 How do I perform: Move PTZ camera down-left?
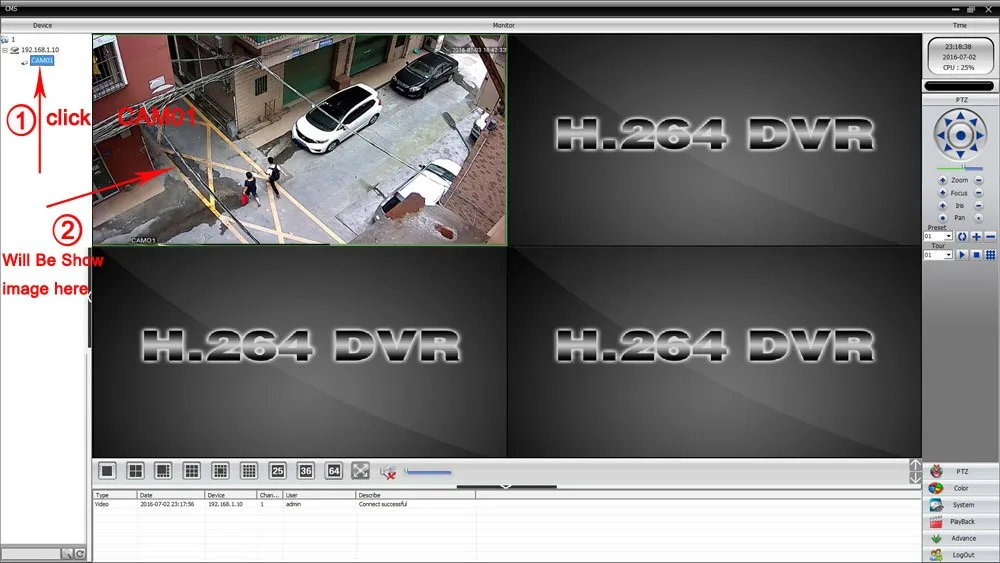947,149
